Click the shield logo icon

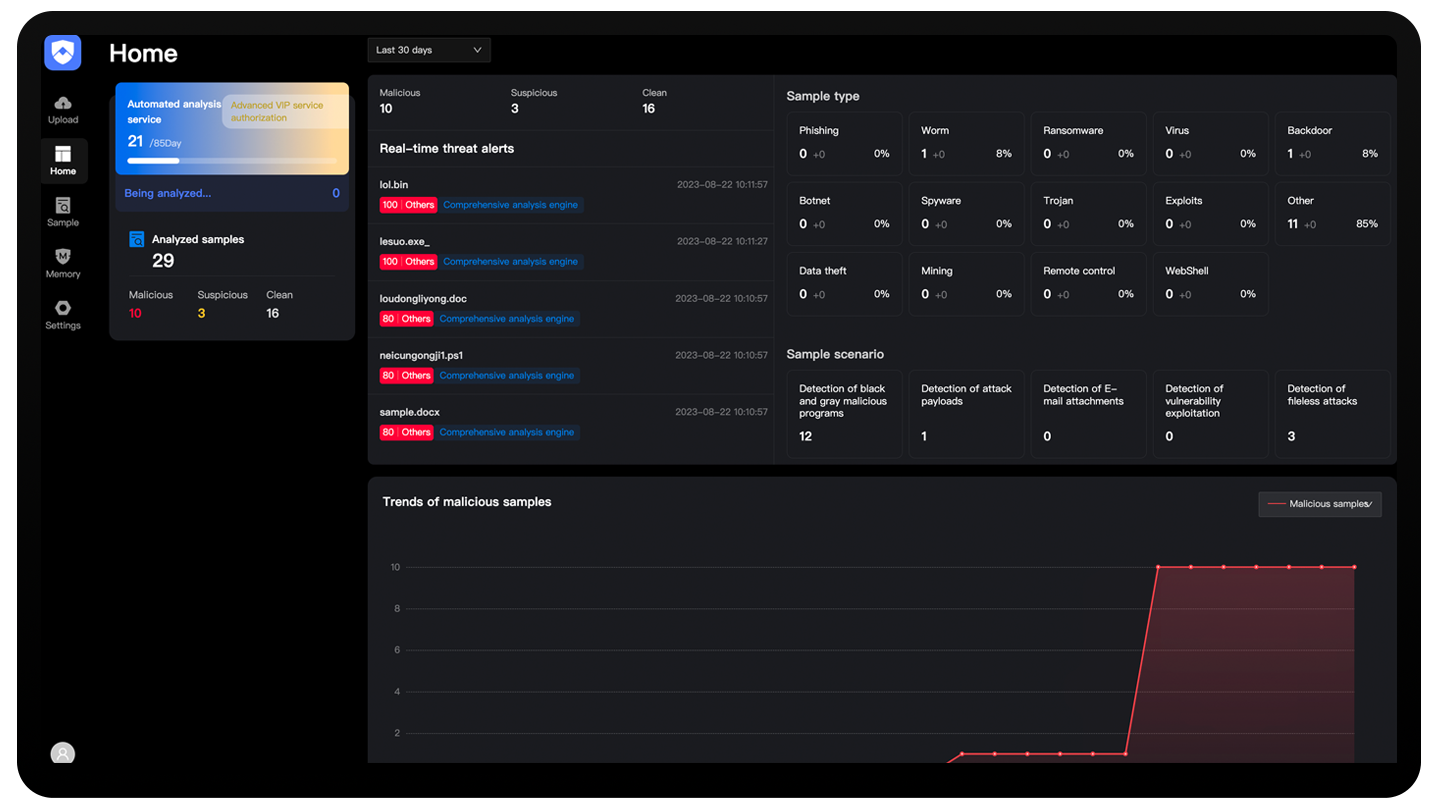click(62, 52)
